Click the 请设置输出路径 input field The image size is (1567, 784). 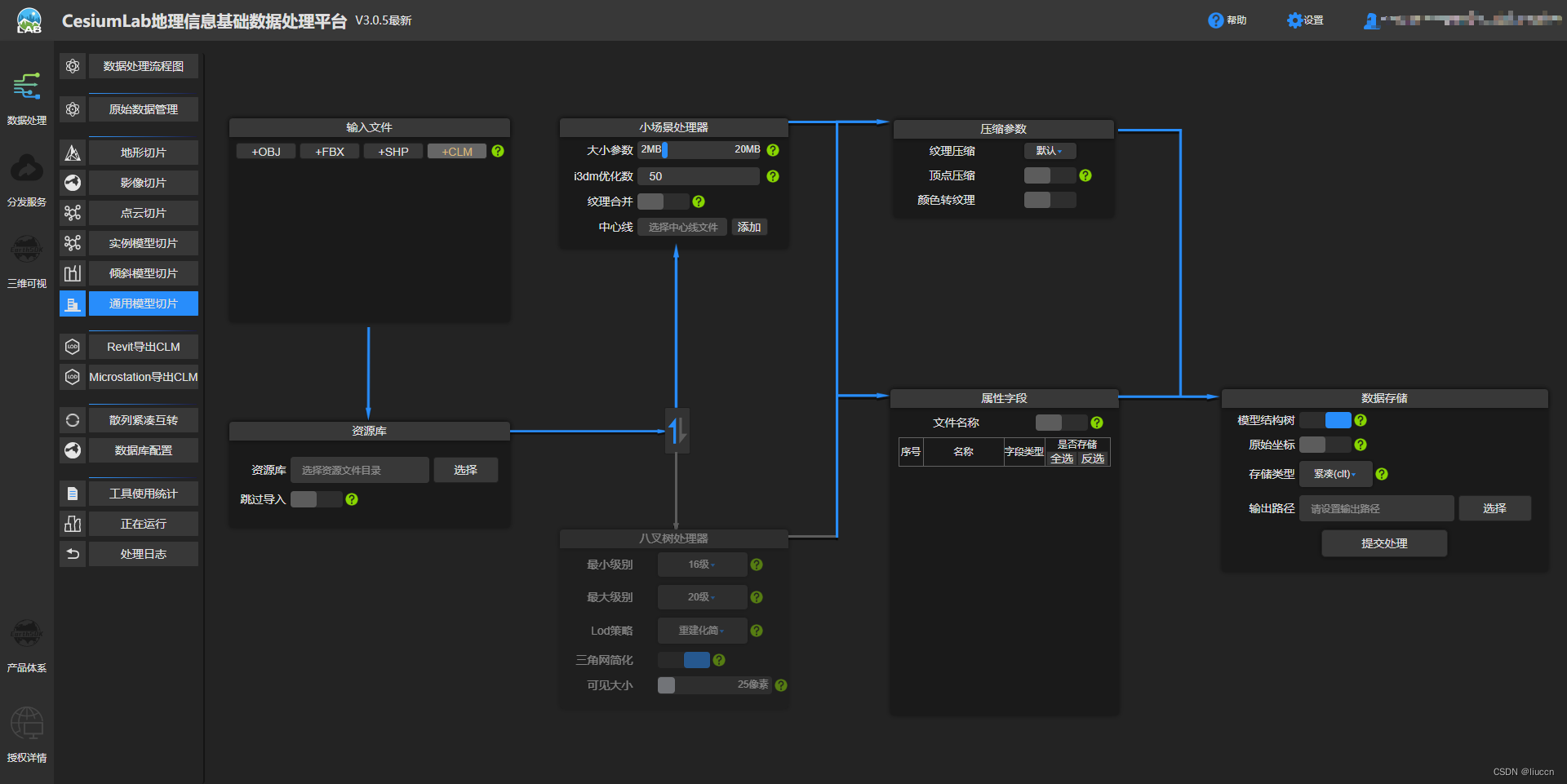[x=1376, y=508]
